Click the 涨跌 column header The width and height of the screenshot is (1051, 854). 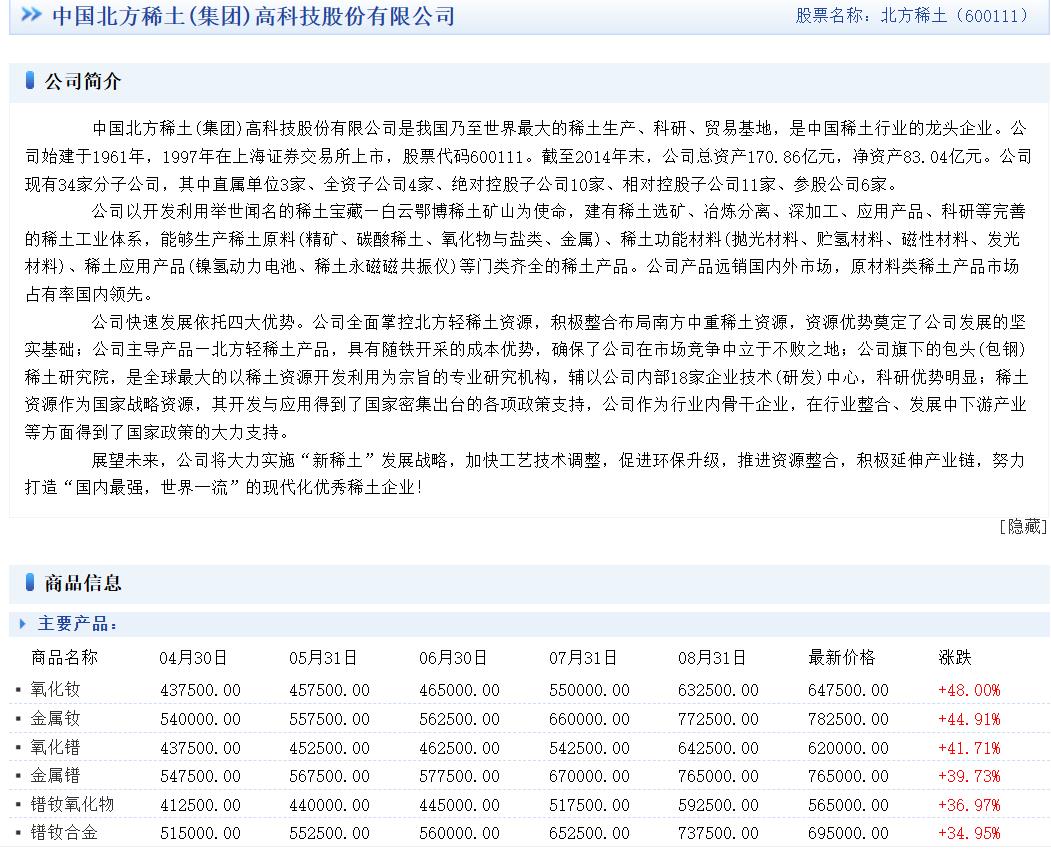(954, 658)
